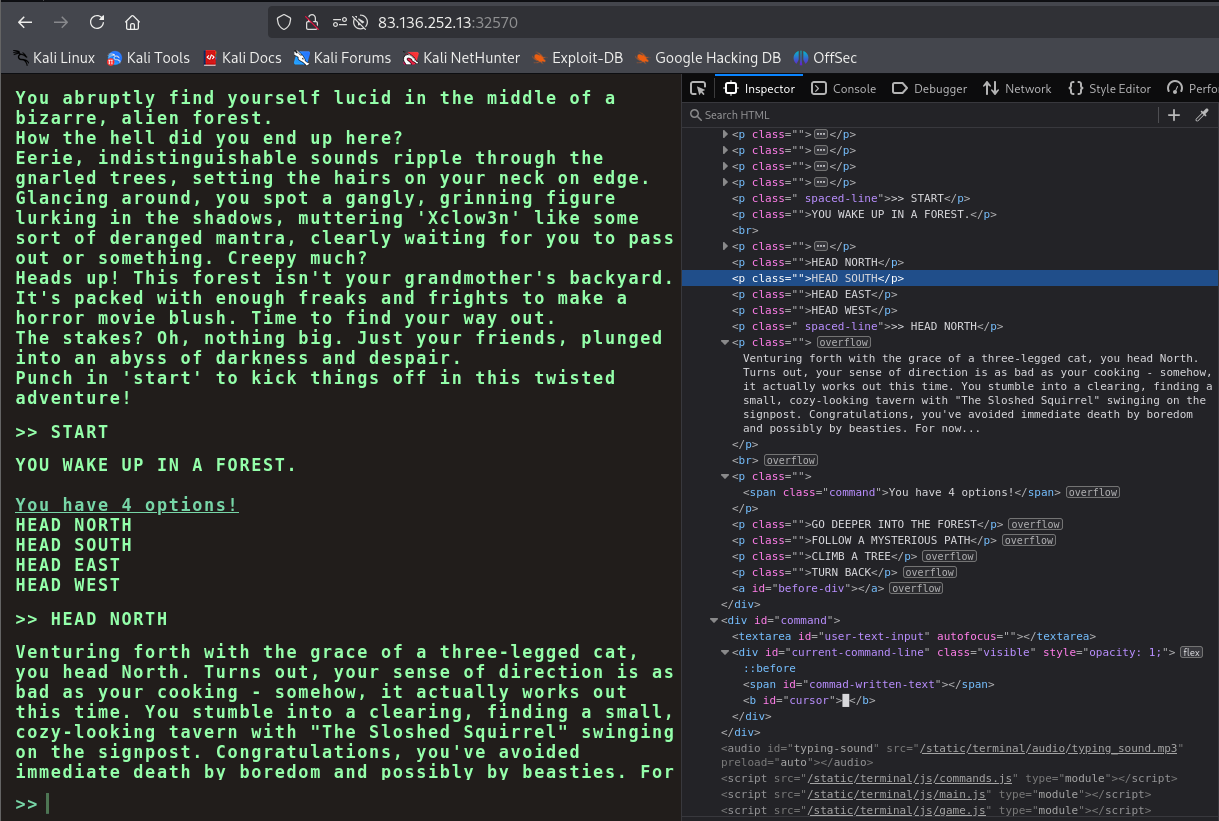Click the insecure connection padlock icon
The image size is (1219, 821).
pos(311,22)
